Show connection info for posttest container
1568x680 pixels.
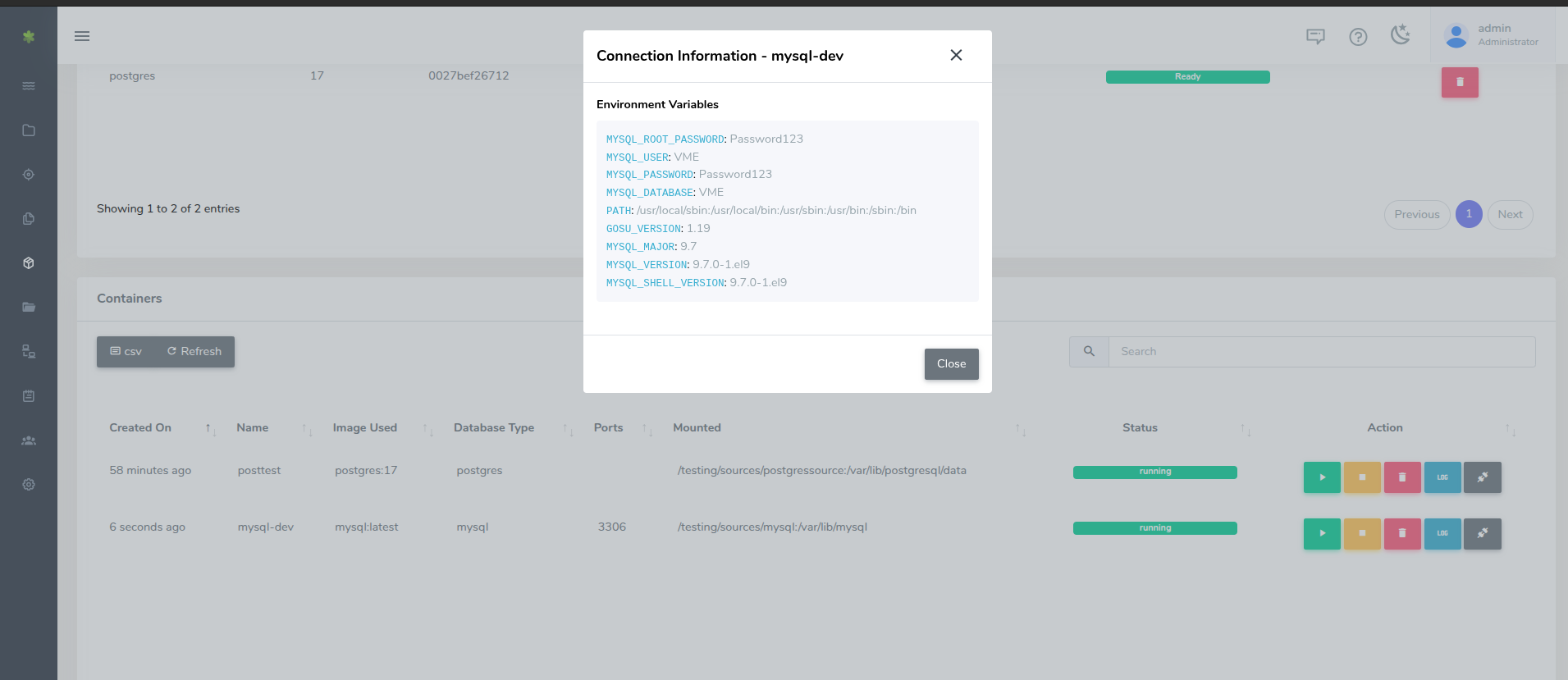pyautogui.click(x=1483, y=477)
